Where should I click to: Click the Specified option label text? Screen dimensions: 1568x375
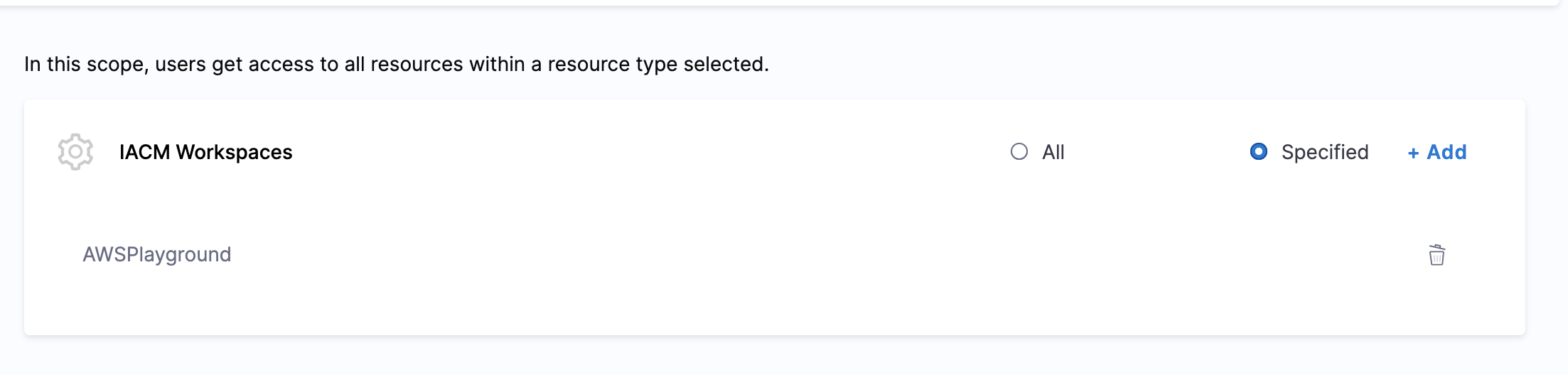tap(1325, 152)
